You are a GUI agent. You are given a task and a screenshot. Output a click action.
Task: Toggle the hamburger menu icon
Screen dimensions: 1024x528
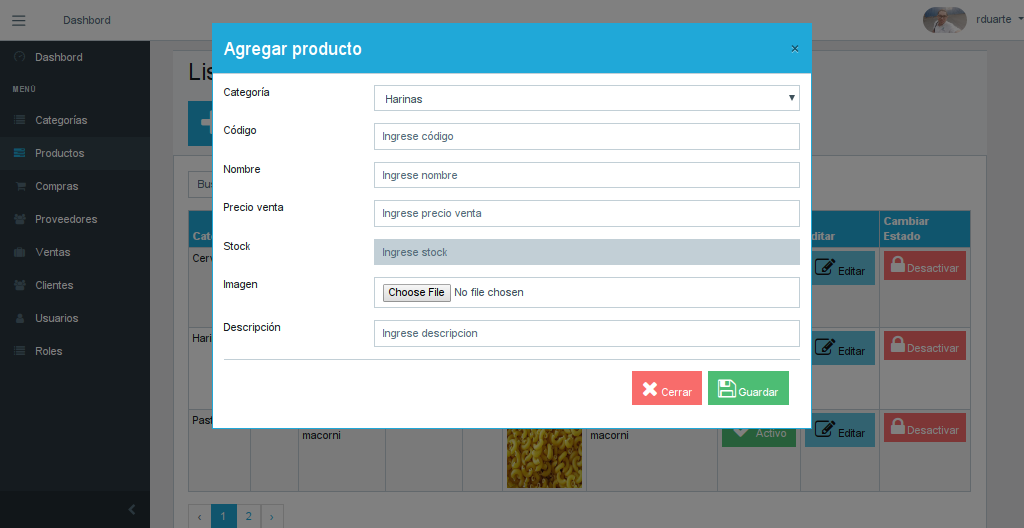(19, 20)
